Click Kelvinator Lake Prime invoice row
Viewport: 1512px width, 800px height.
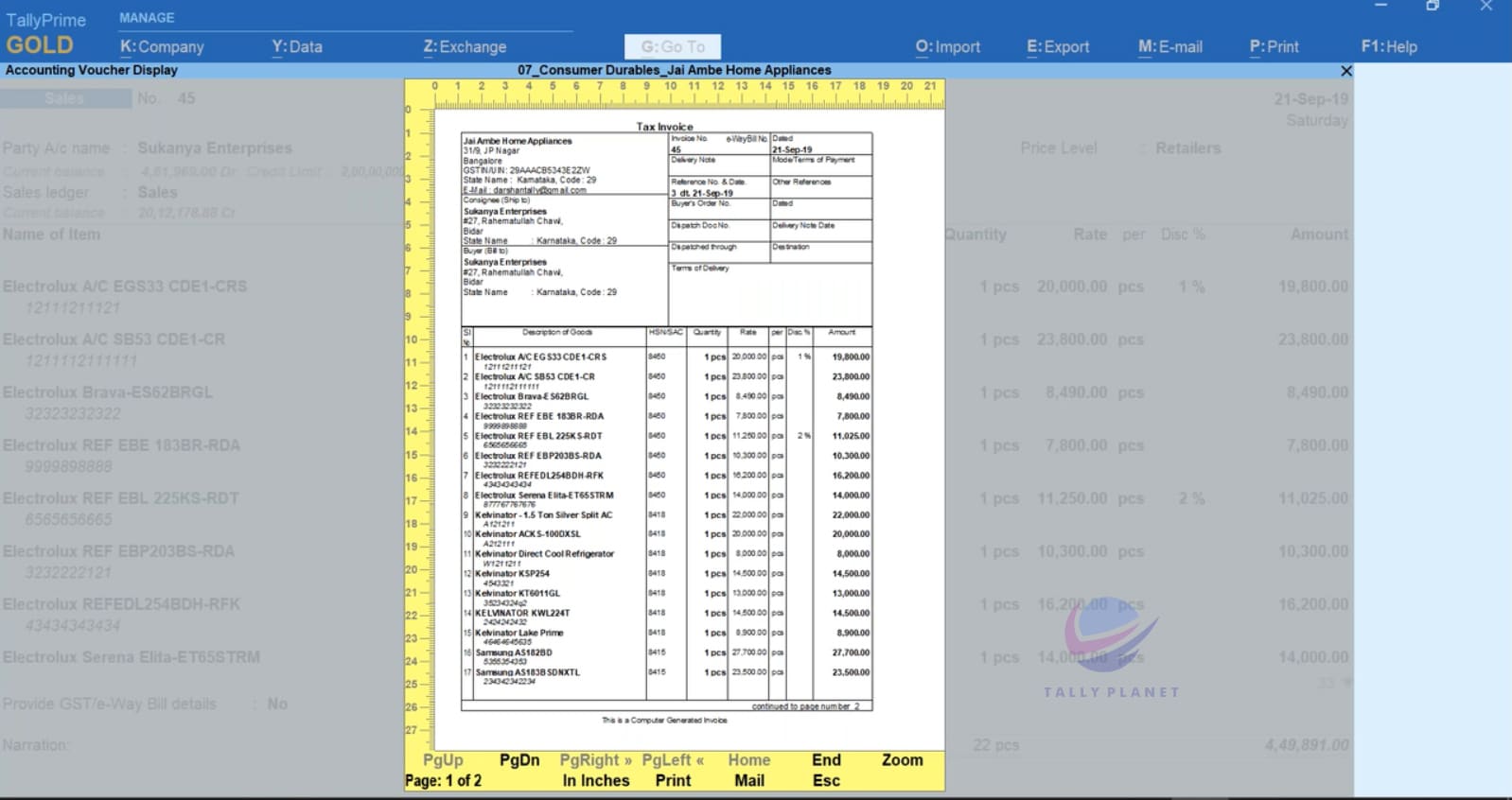click(x=666, y=636)
